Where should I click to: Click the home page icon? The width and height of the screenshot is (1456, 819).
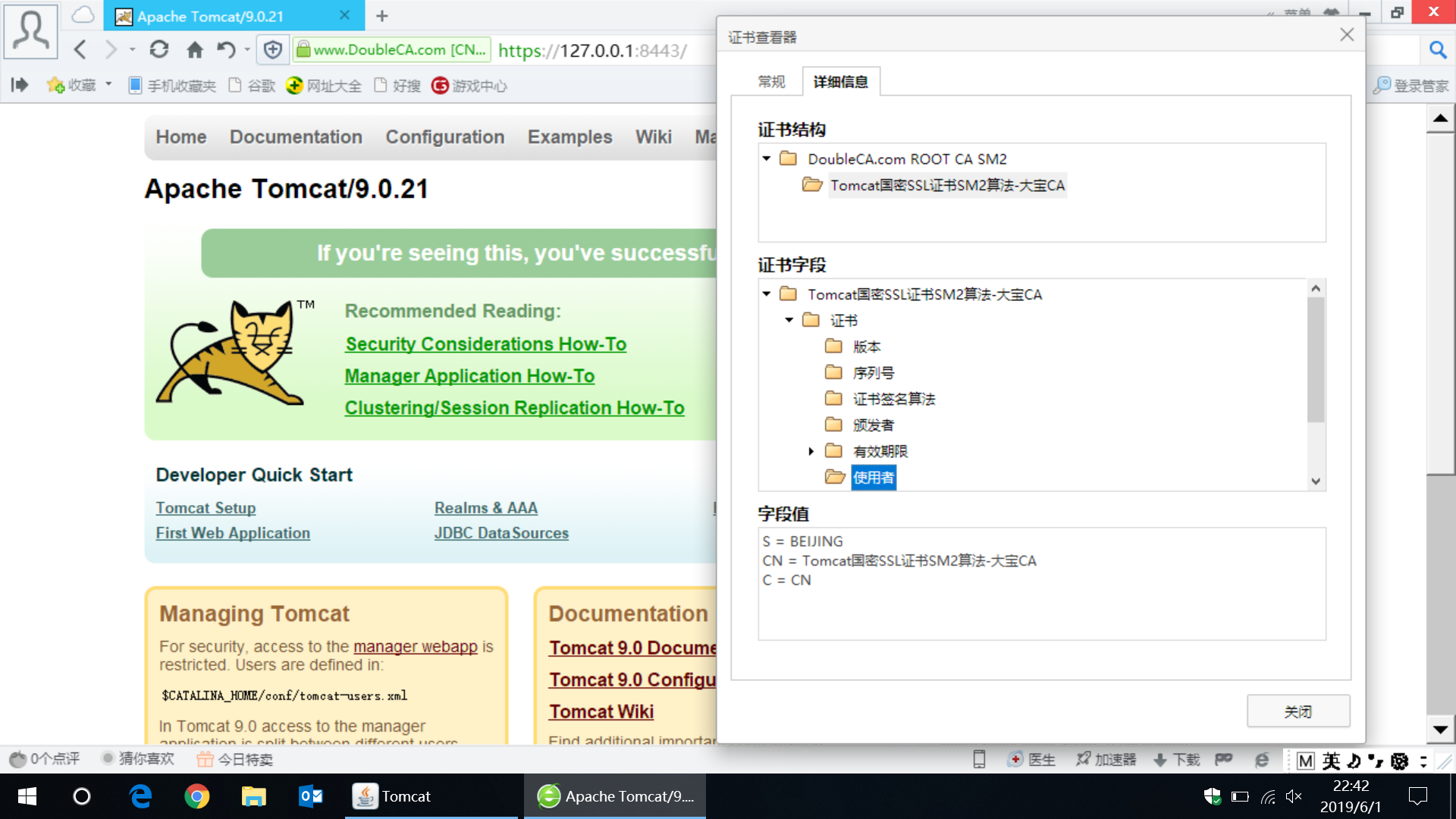click(x=195, y=50)
